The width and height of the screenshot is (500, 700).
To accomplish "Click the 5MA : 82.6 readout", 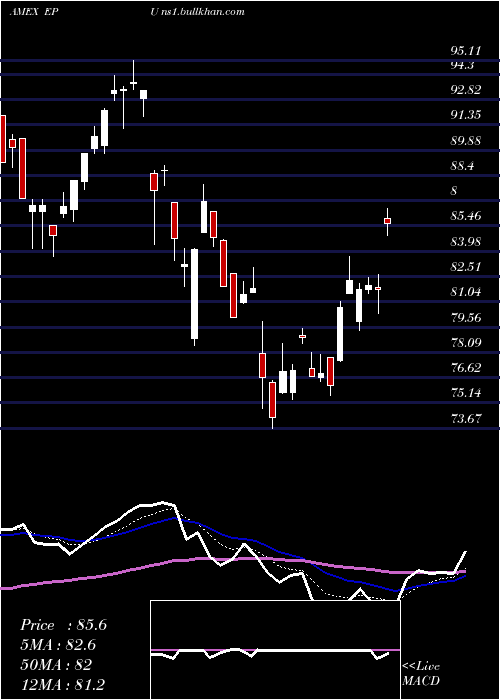I will pyautogui.click(x=58, y=645).
